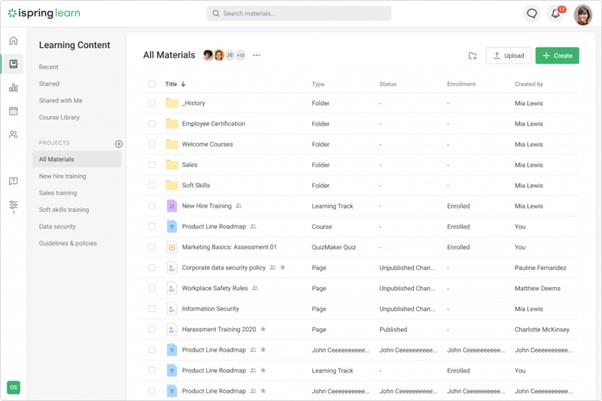This screenshot has width=602, height=401.
Task: Open Shared with Me in sidebar
Action: [x=61, y=100]
